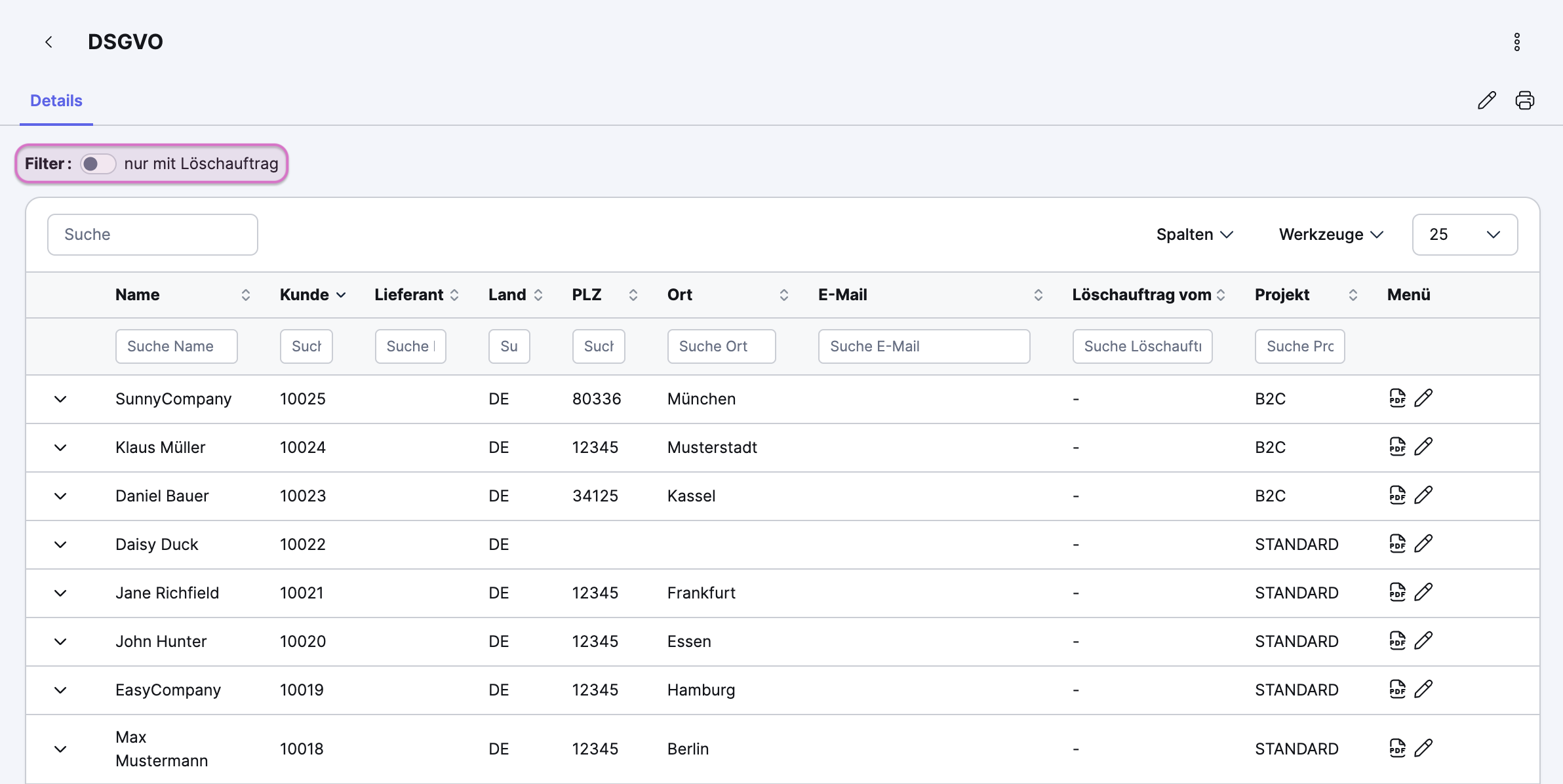
Task: Toggle the 'nur mit Löschauftrag' filter
Action: pos(98,163)
